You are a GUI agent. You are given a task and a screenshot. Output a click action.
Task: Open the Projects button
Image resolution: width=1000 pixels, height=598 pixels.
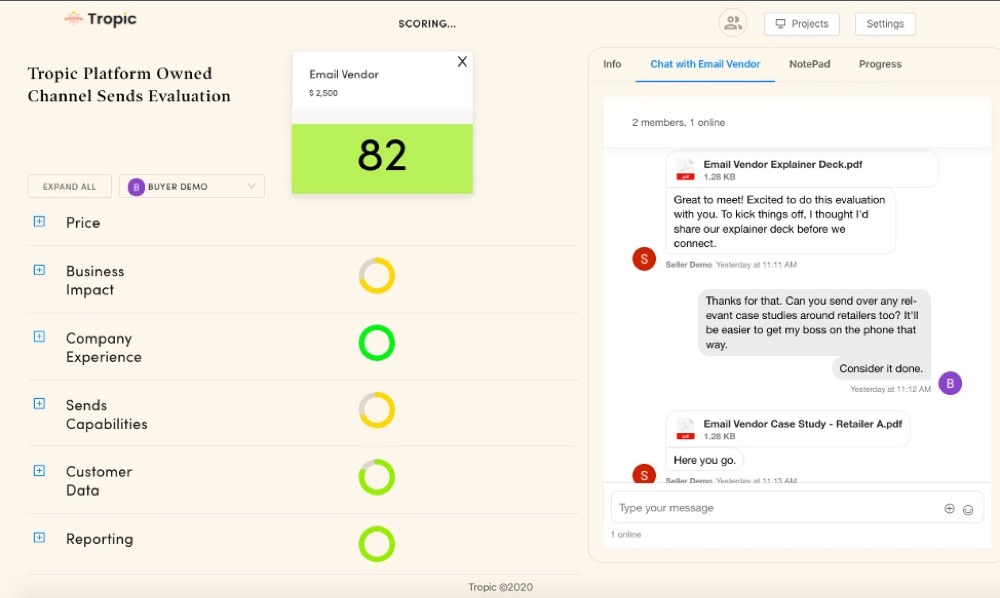[801, 24]
